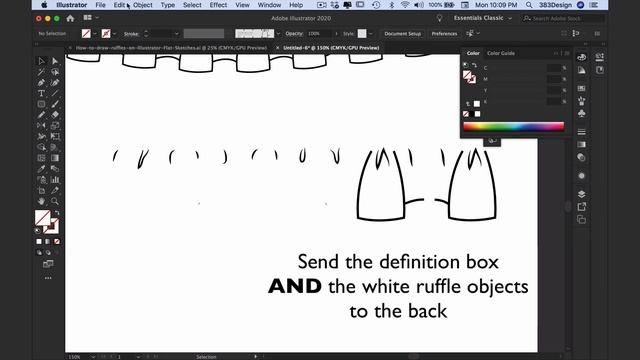640x360 pixels.
Task: Click the Home icon
Action: [70, 18]
